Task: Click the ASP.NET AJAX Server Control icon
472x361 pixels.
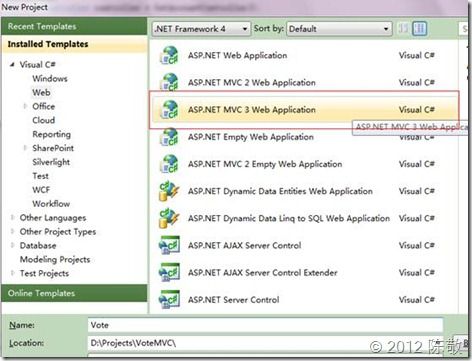Action: point(169,245)
